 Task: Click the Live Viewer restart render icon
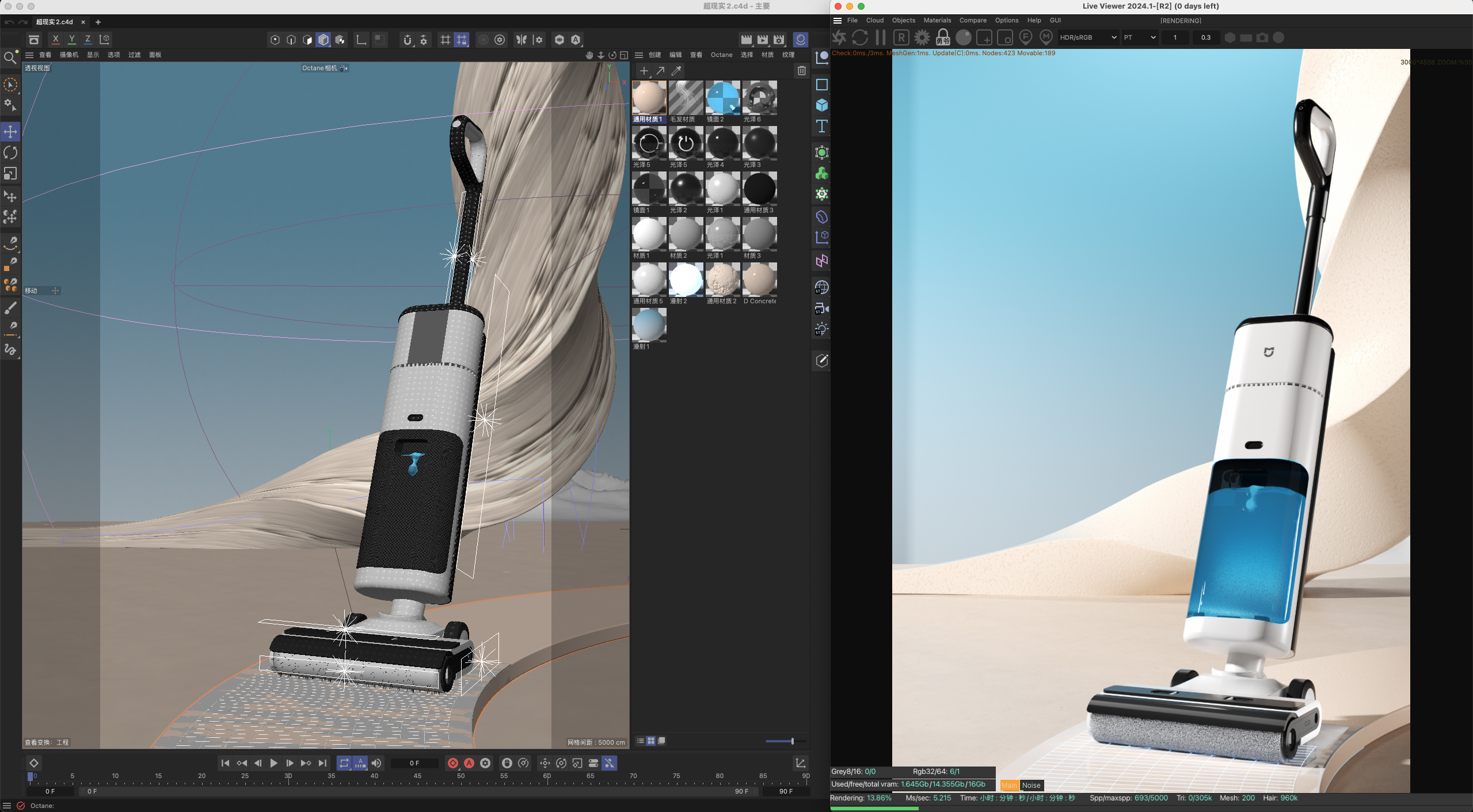tap(860, 38)
